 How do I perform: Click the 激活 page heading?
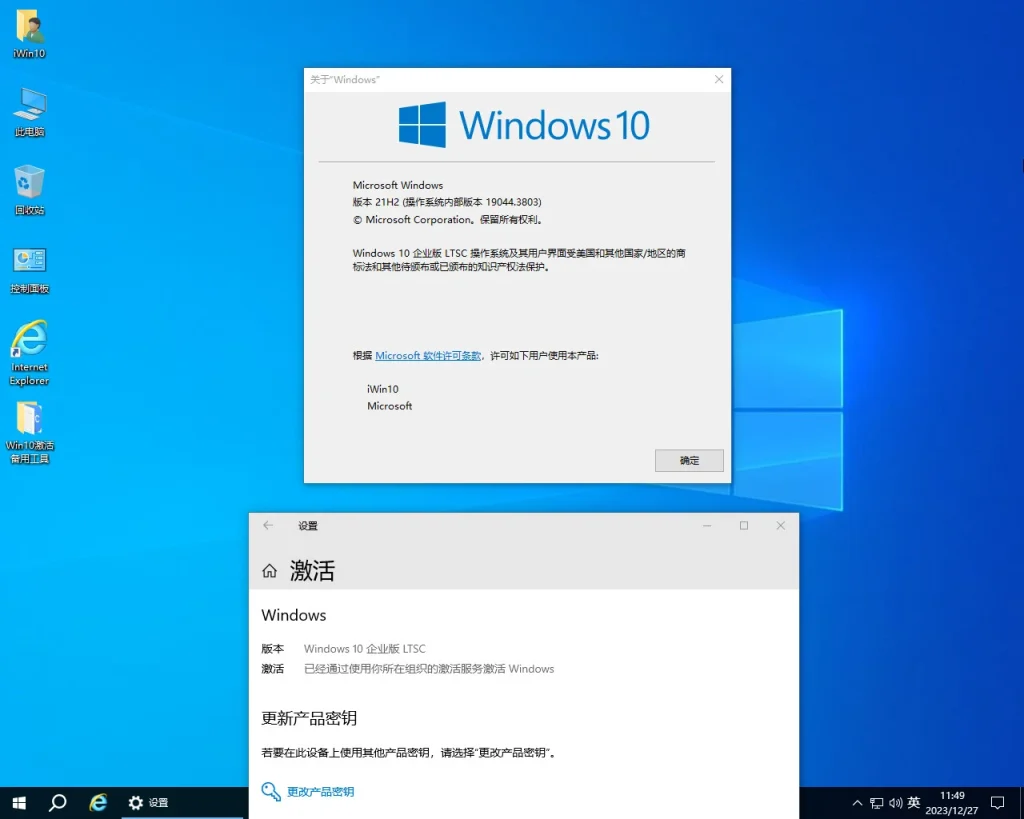click(312, 571)
